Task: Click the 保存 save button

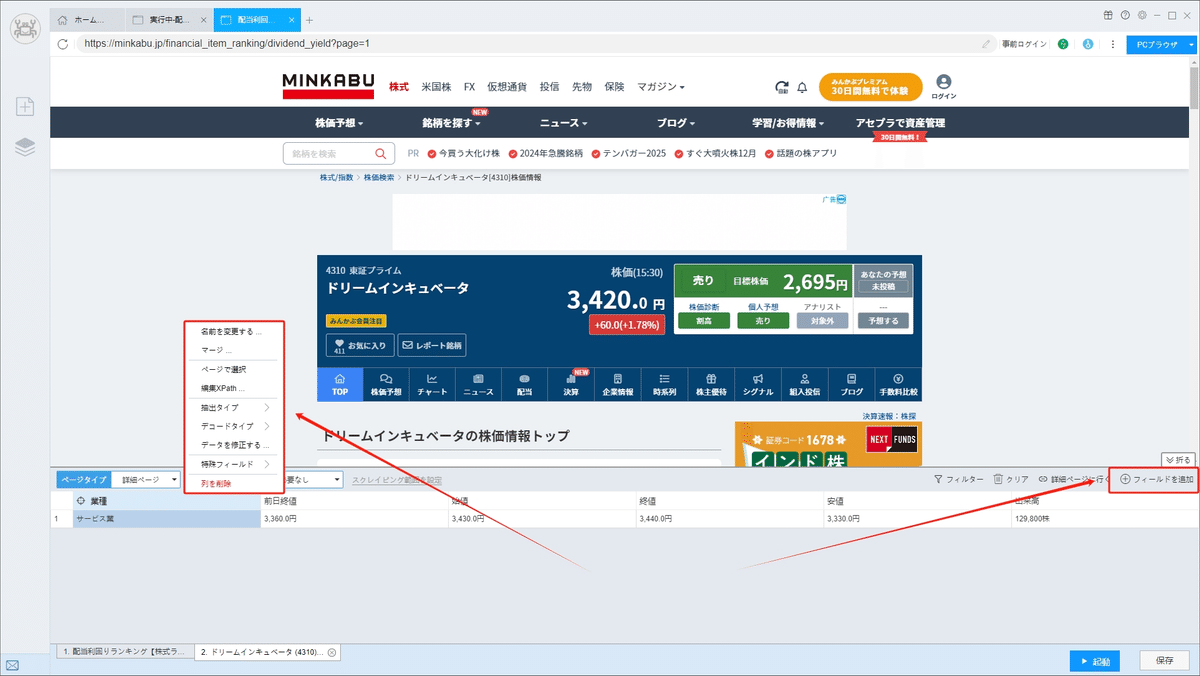Action: coord(1164,661)
